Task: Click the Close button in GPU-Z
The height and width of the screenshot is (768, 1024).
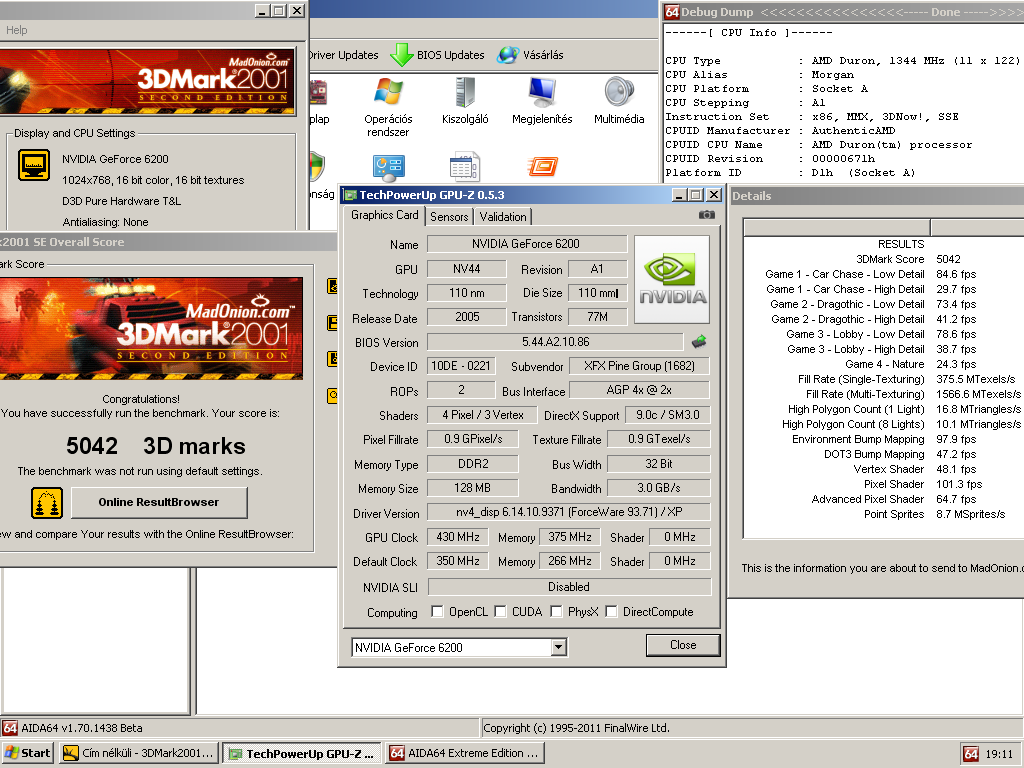Action: coord(683,645)
